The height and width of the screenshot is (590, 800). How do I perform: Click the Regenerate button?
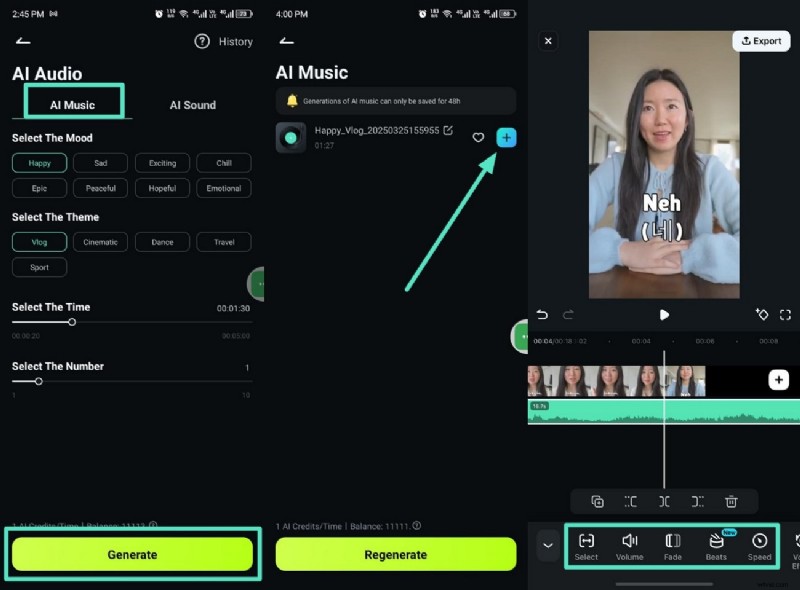(x=395, y=554)
